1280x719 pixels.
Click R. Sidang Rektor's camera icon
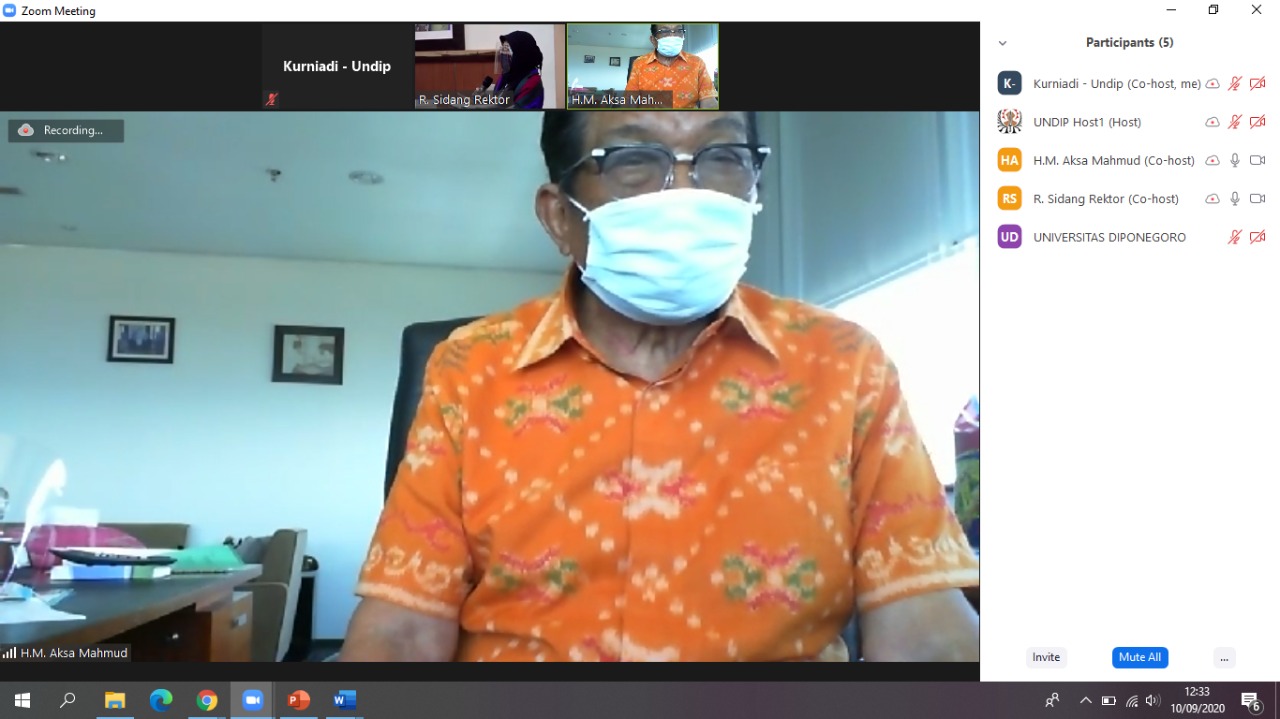[x=1258, y=199]
